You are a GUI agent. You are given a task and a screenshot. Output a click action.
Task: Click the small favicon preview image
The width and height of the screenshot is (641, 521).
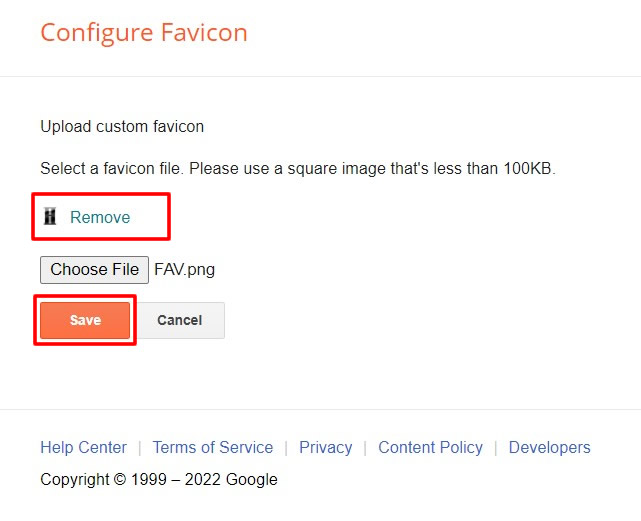click(50, 217)
